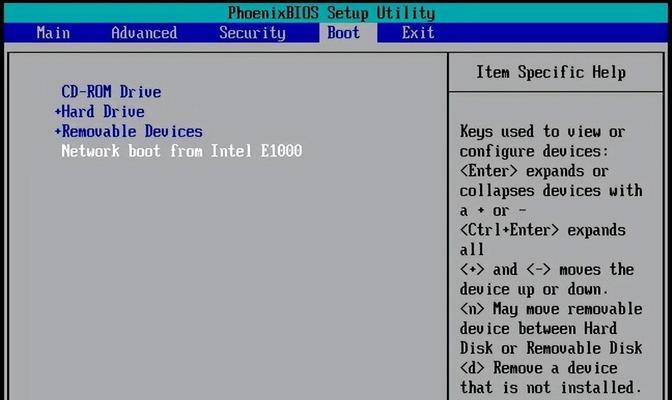Expand the plus sign beside Hard Drive
672x400 pixels.
(58, 112)
